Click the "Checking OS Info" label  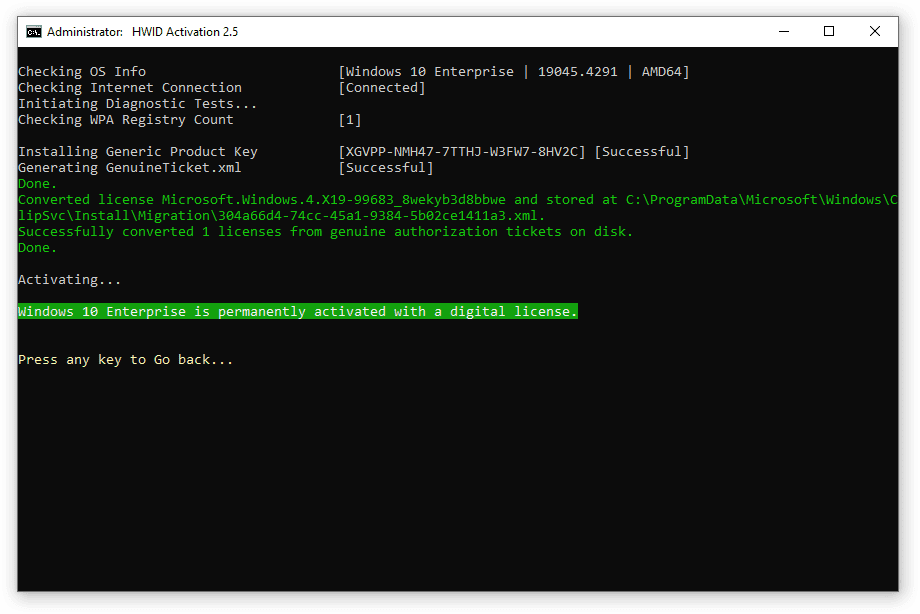[81, 72]
